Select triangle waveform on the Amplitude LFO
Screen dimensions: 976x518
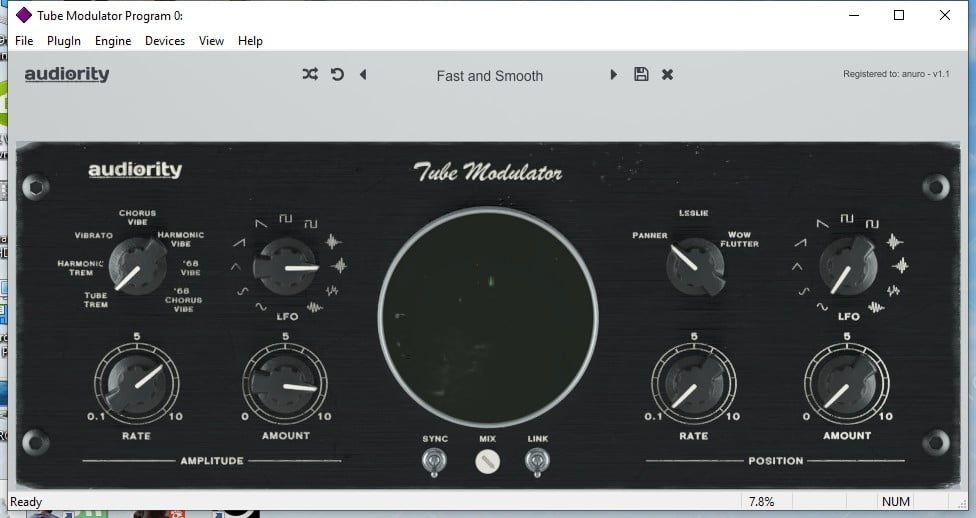point(235,267)
